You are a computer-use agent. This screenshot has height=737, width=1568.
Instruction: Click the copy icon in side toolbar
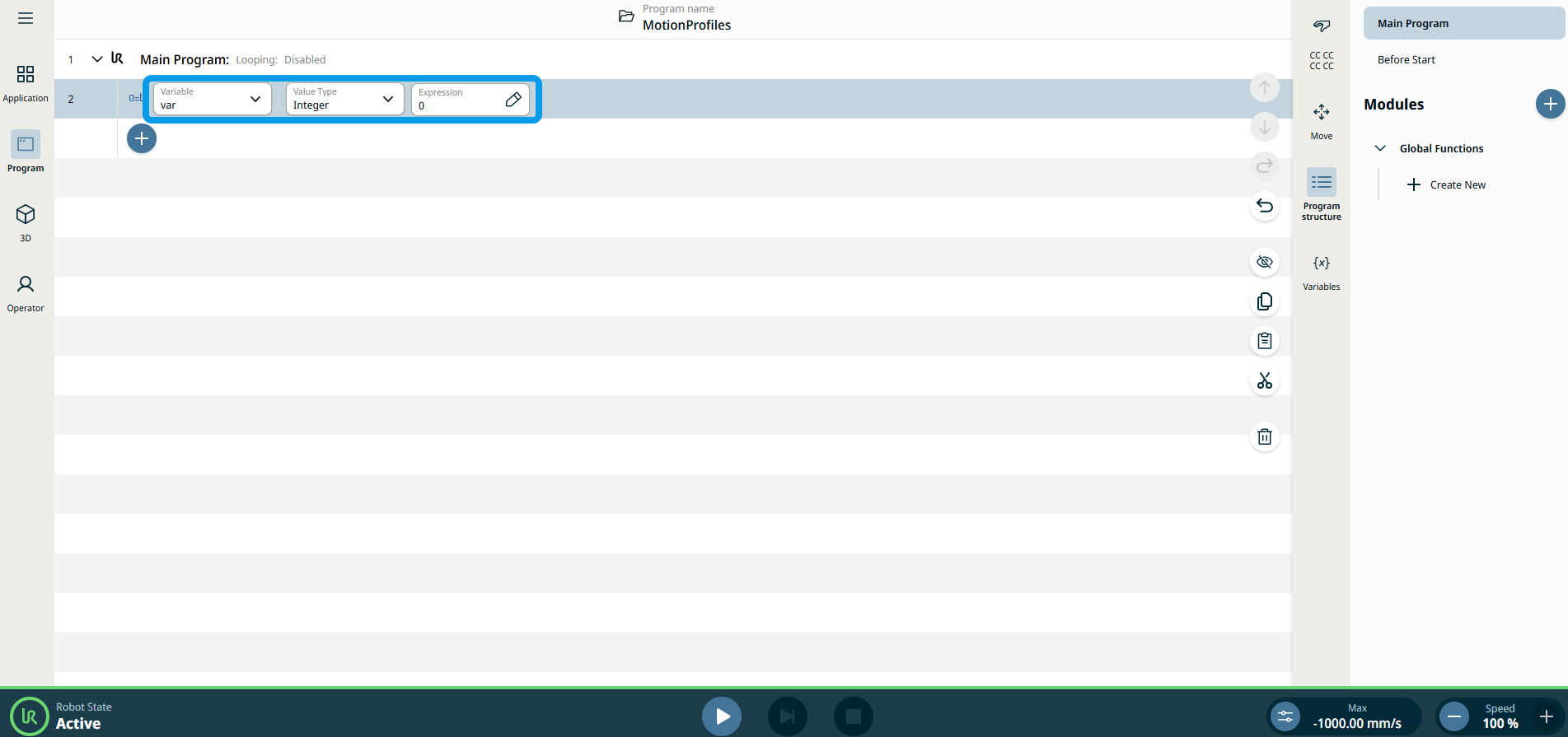point(1264,302)
